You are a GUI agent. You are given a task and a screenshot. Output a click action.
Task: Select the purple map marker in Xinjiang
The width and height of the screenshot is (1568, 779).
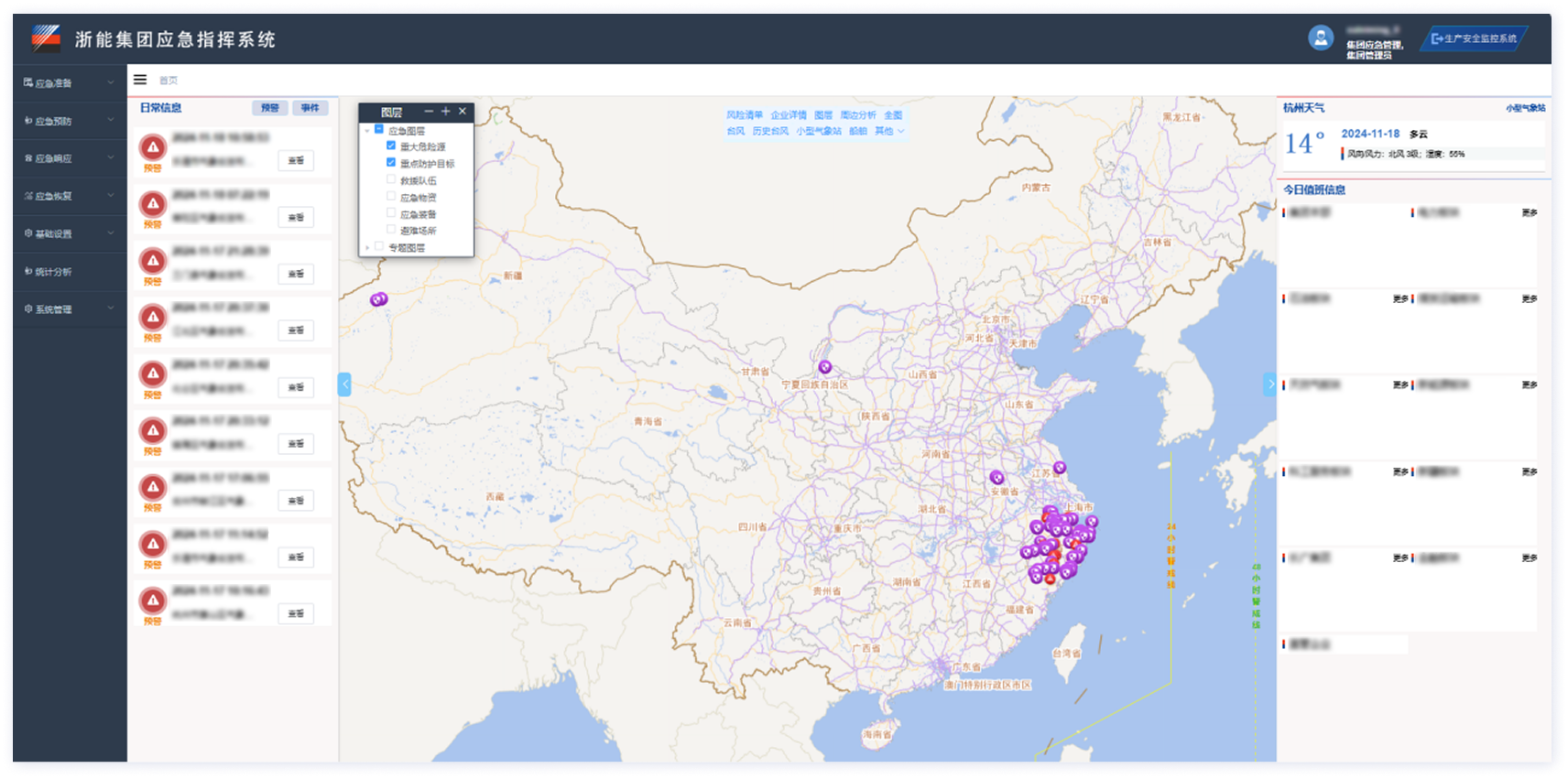378,299
